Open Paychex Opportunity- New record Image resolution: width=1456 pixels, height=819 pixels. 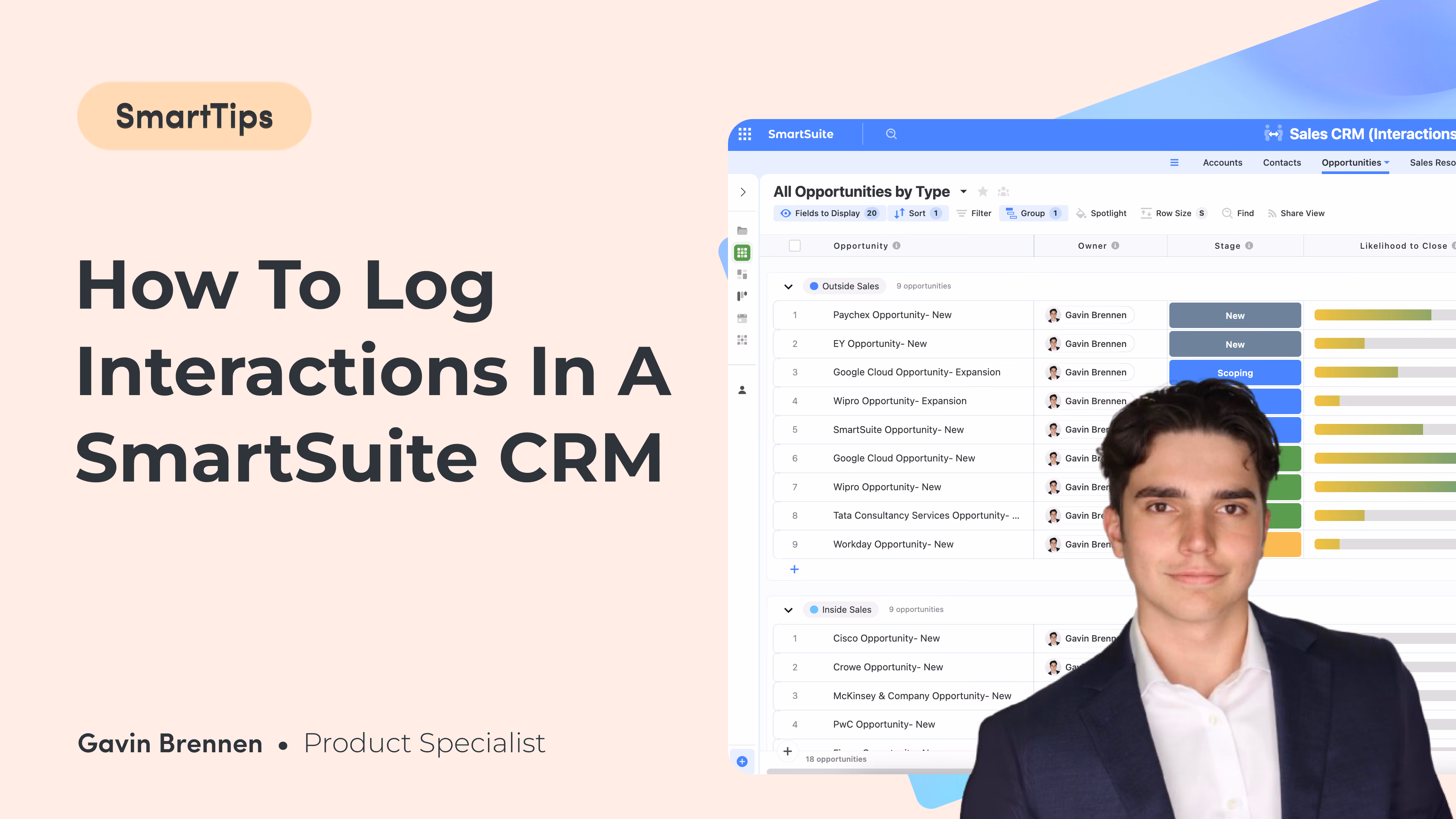pos(892,315)
